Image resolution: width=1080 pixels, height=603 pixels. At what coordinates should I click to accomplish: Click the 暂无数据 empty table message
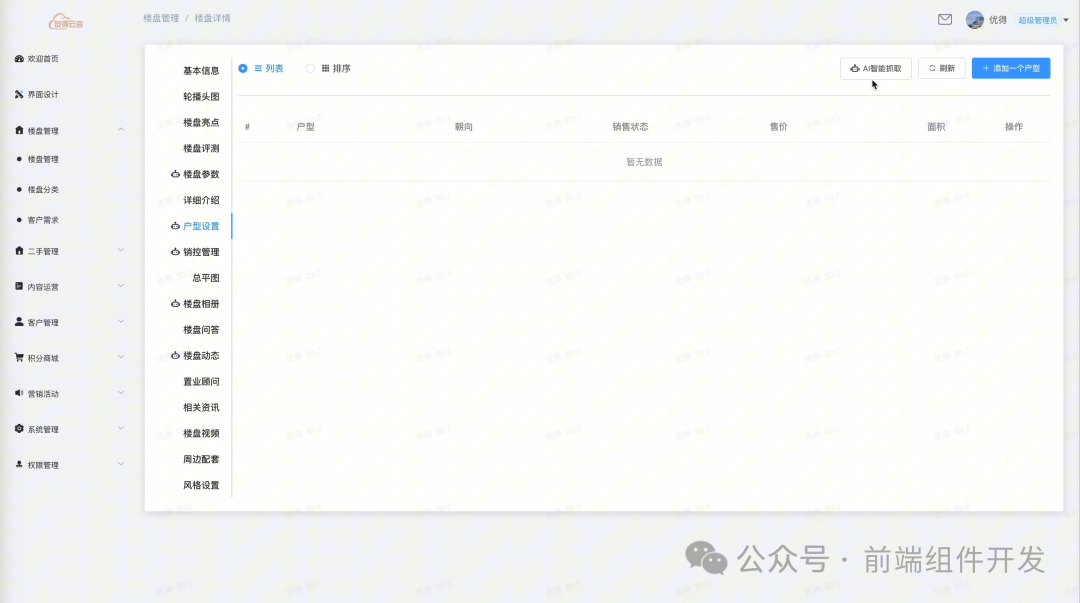(x=644, y=162)
